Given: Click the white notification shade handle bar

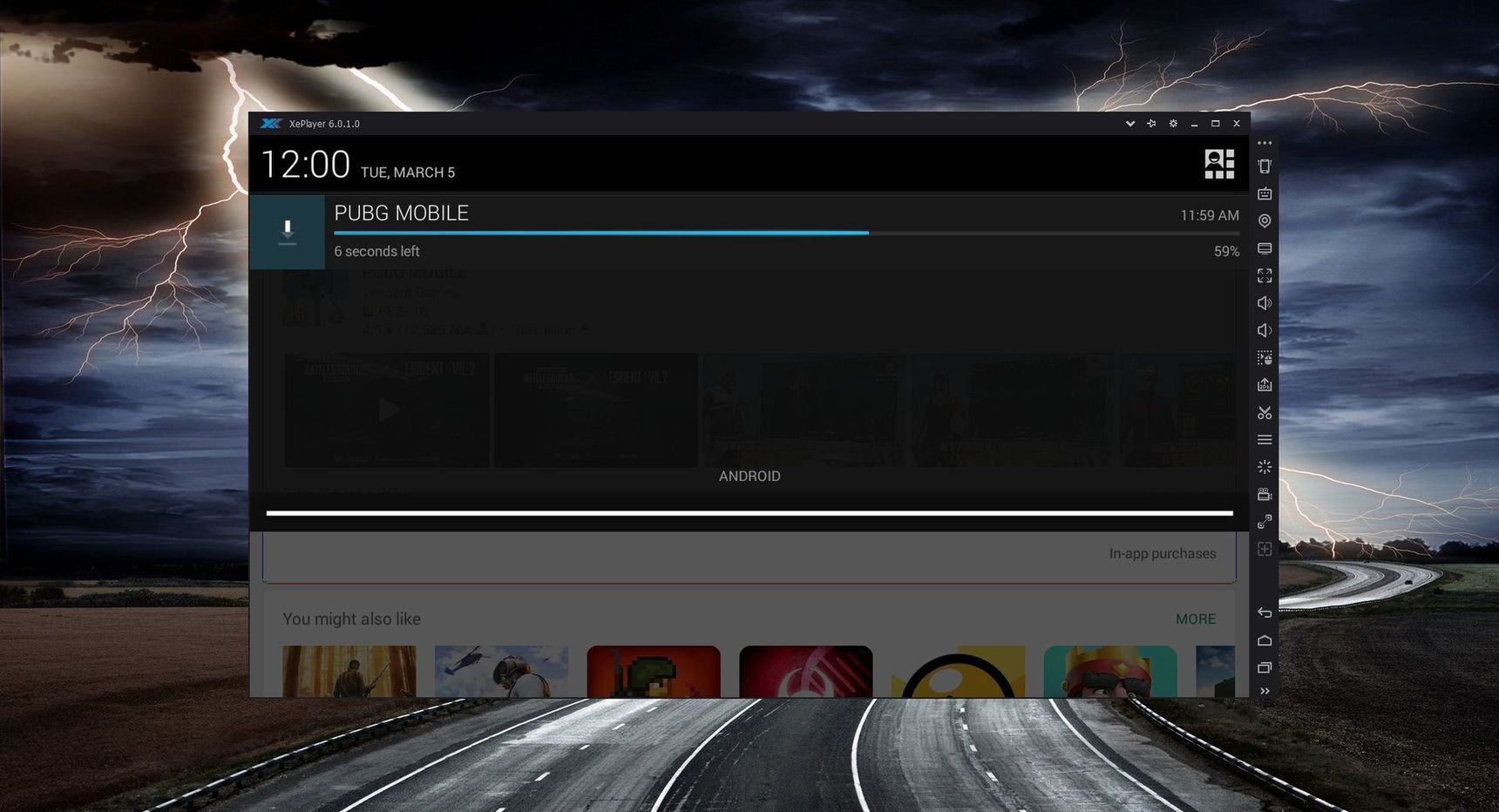Looking at the screenshot, I should (x=749, y=513).
